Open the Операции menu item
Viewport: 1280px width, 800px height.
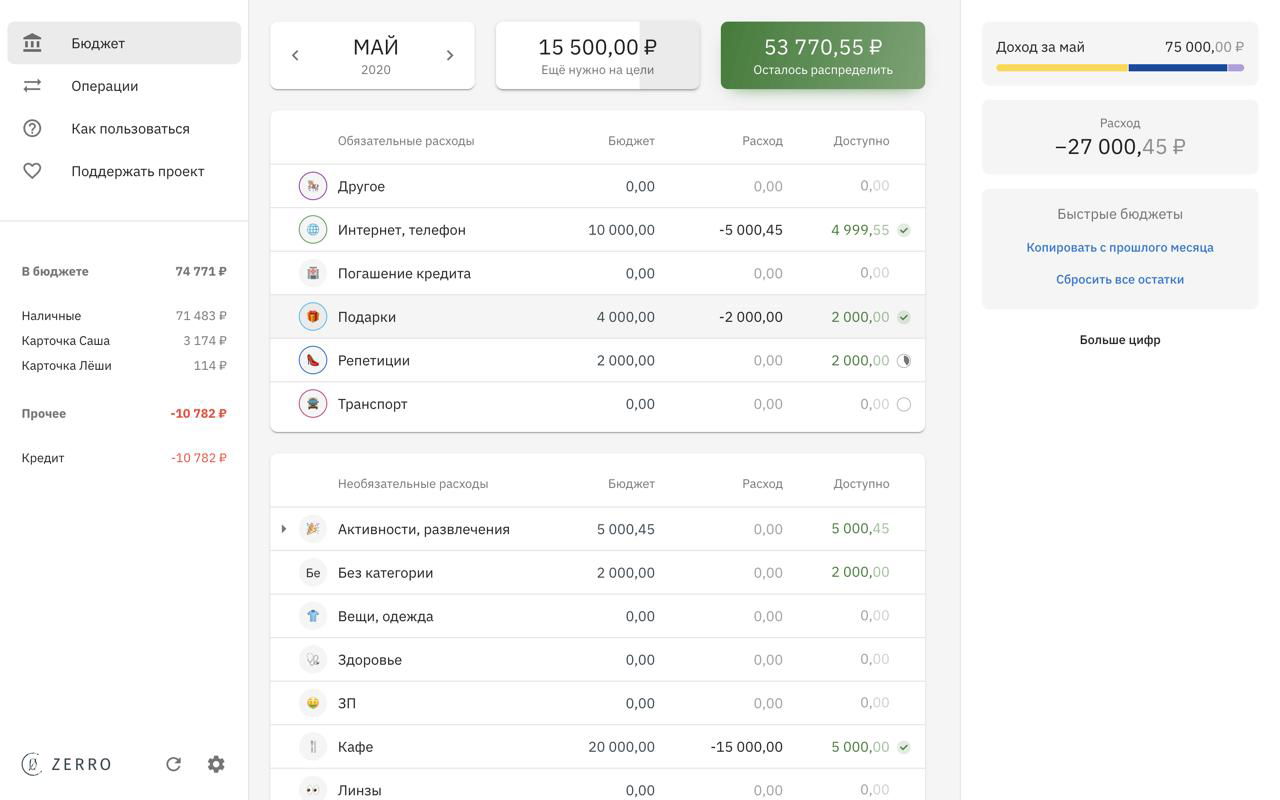(x=105, y=86)
